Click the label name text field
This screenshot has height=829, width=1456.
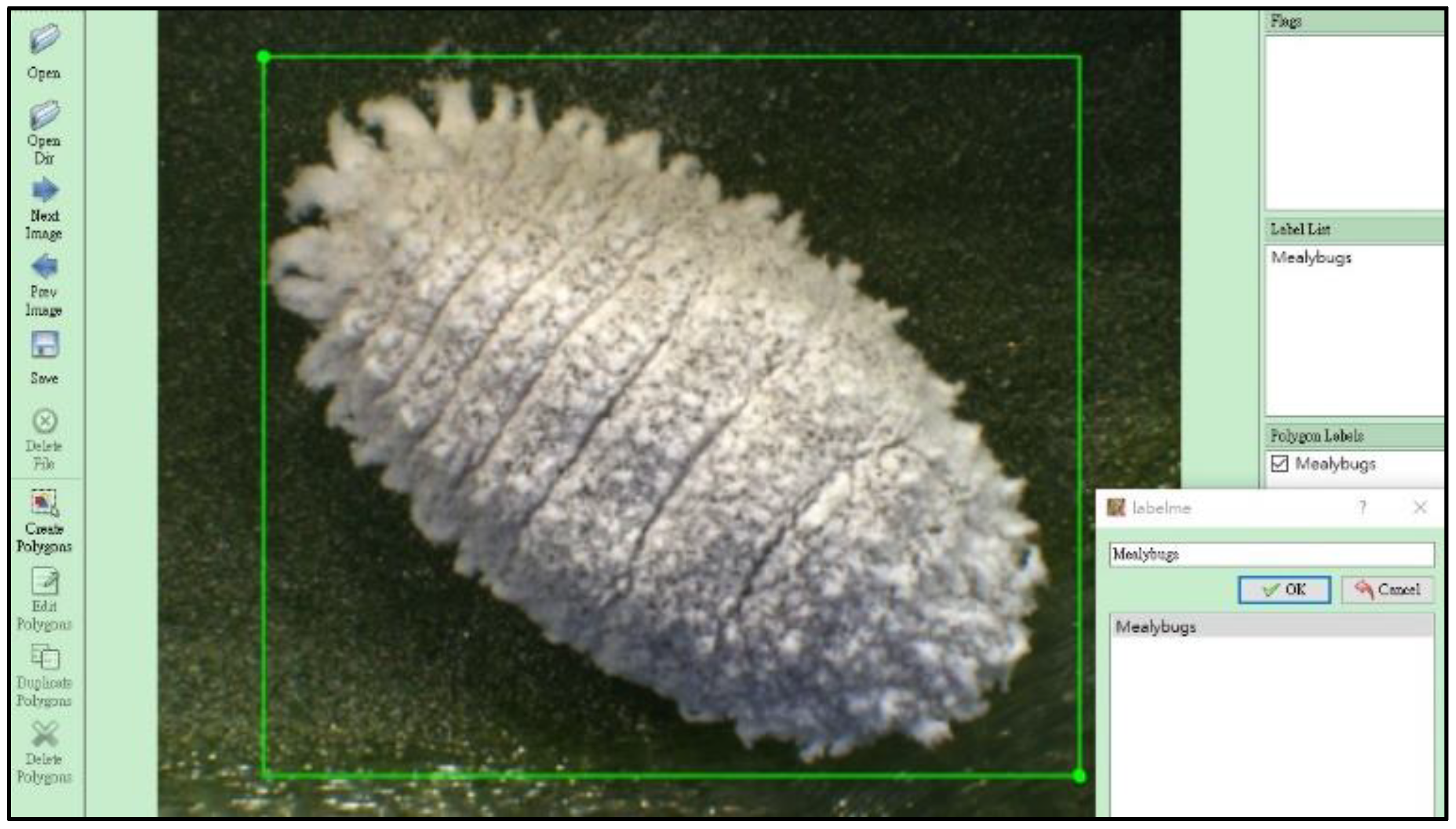pyautogui.click(x=1271, y=554)
